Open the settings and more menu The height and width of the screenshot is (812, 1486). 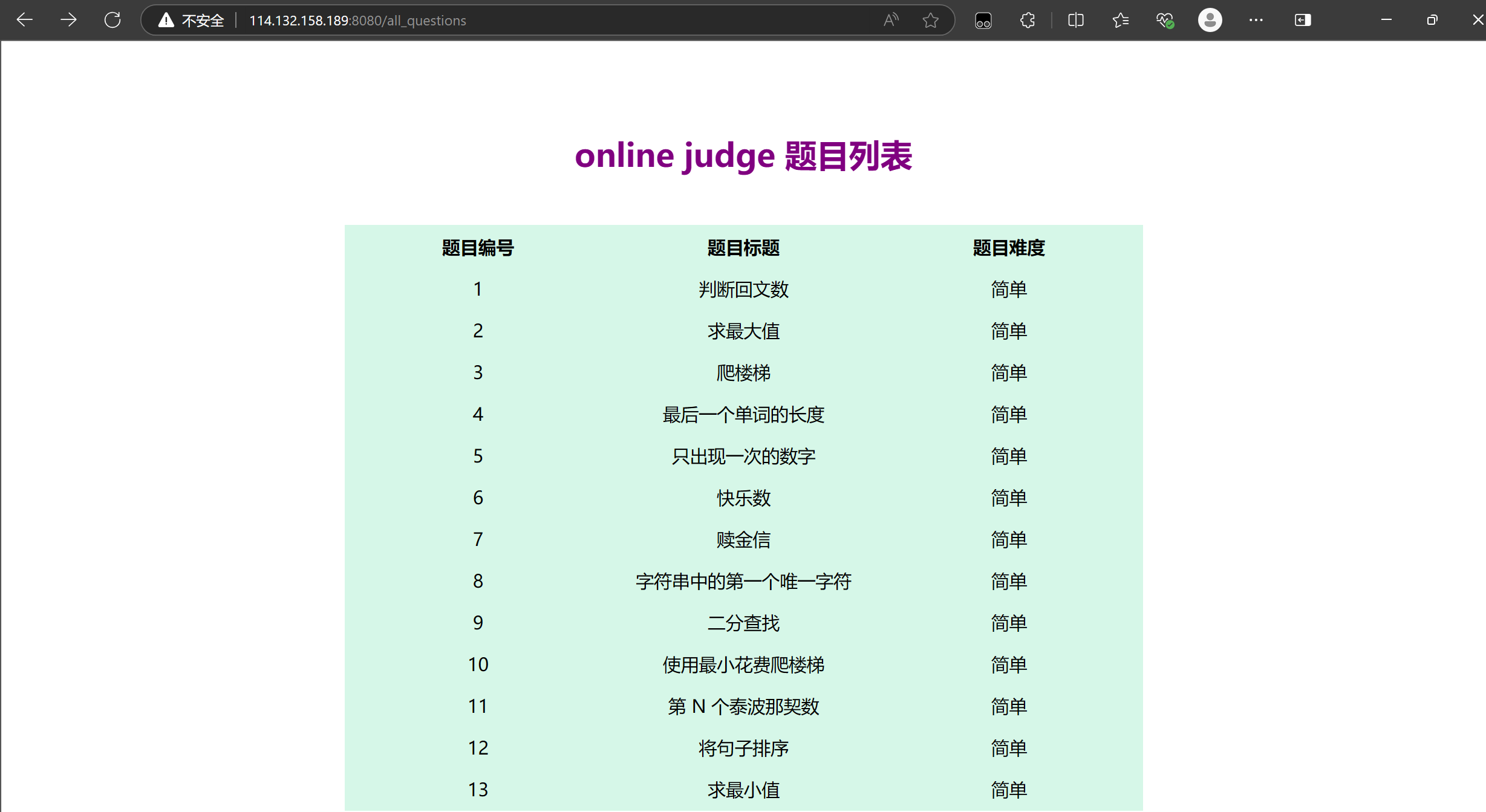tap(1256, 20)
